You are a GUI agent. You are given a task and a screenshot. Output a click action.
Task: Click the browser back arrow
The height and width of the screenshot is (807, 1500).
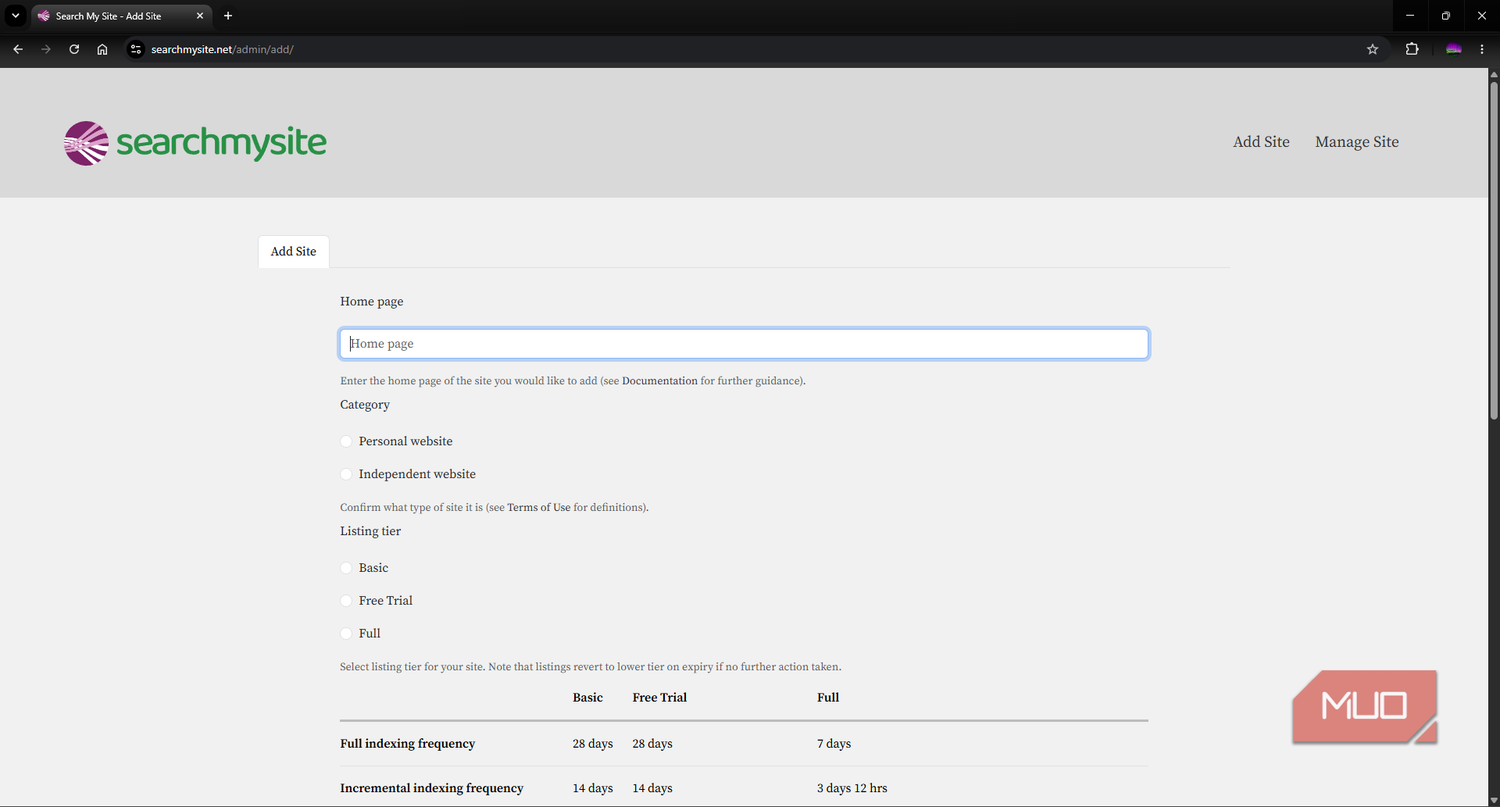coord(18,49)
